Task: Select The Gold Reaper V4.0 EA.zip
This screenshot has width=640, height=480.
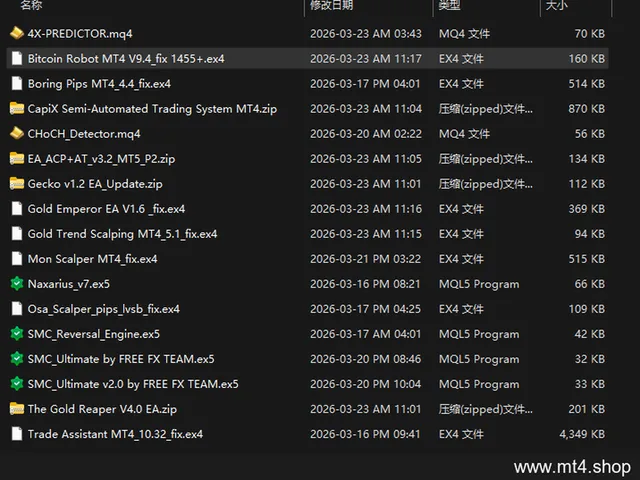Action: [x=102, y=409]
